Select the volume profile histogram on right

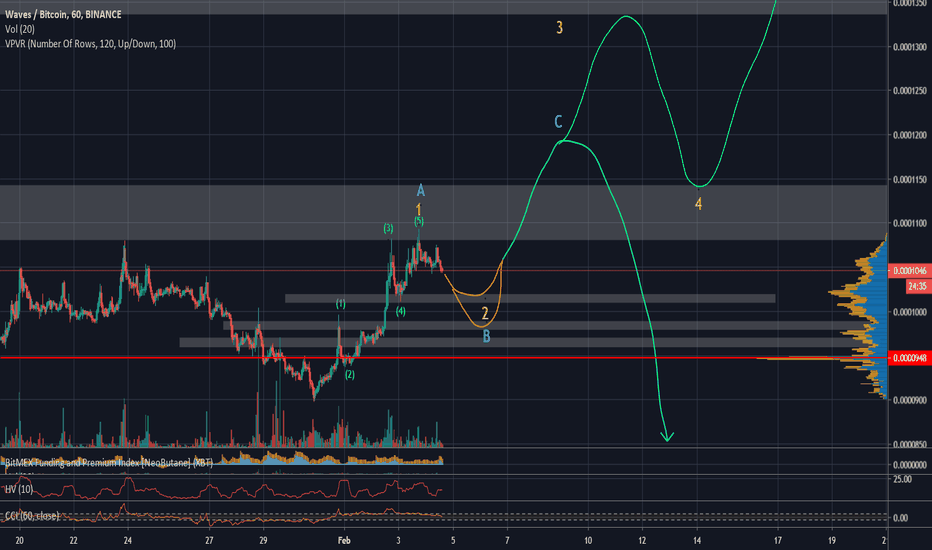click(x=859, y=316)
